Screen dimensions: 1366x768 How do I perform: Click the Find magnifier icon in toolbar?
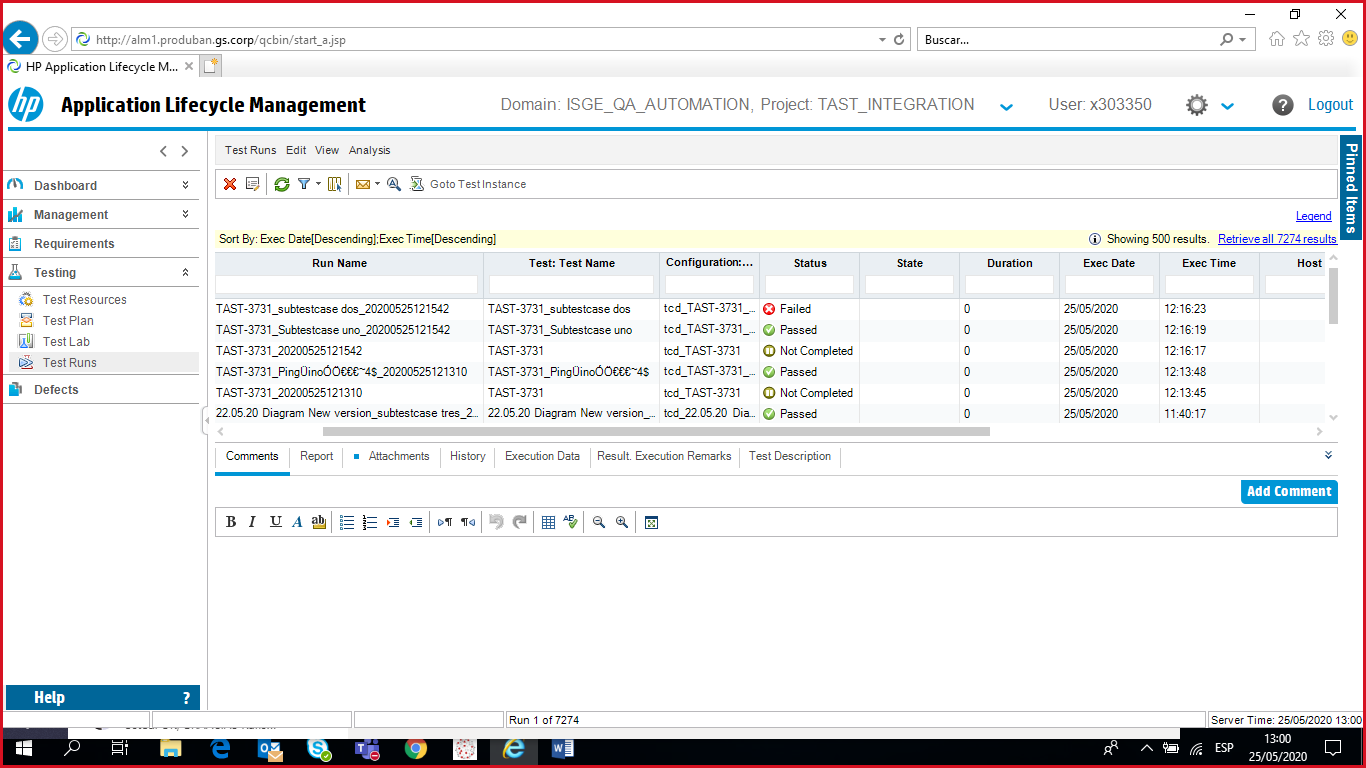(394, 184)
